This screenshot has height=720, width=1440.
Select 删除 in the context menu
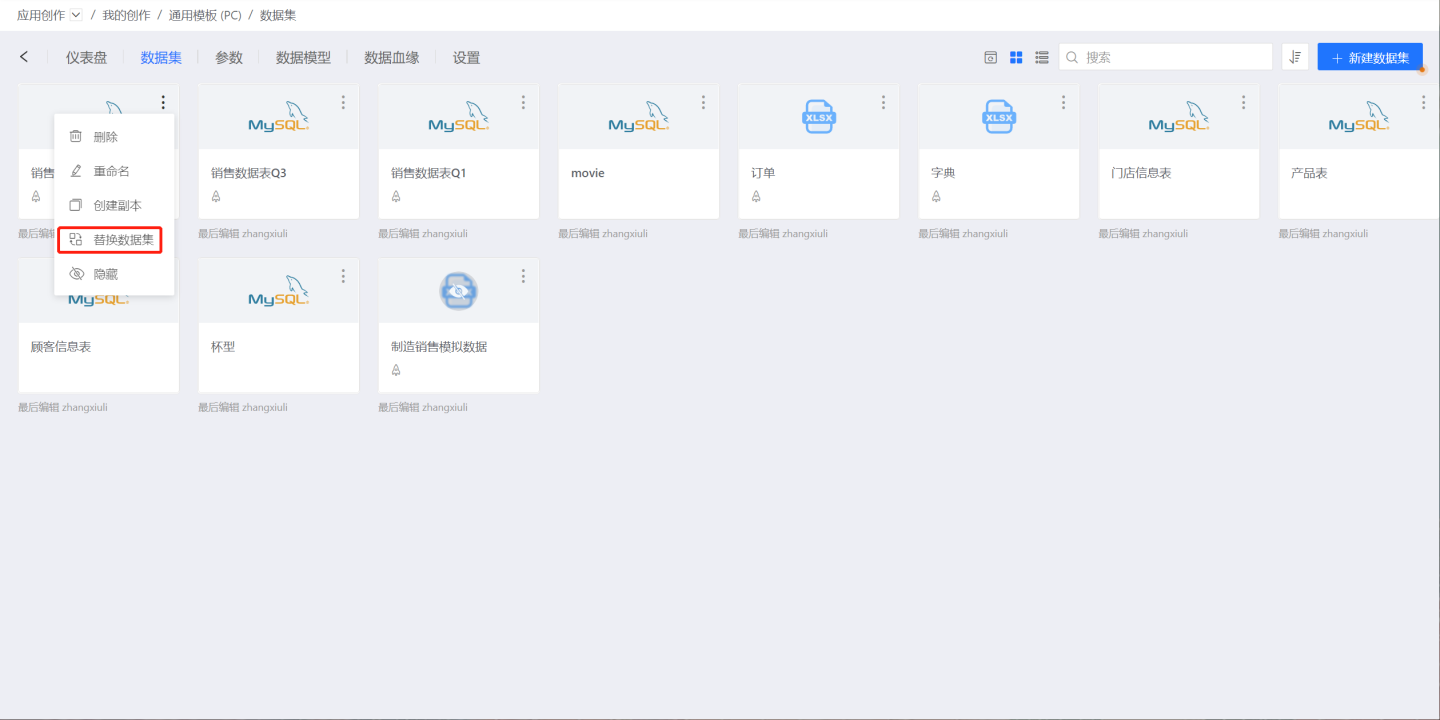coord(105,137)
